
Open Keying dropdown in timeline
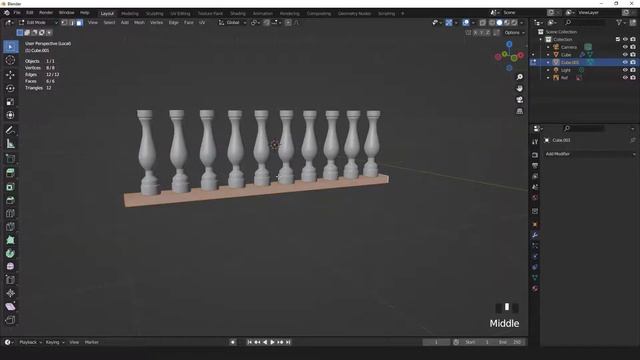point(55,342)
